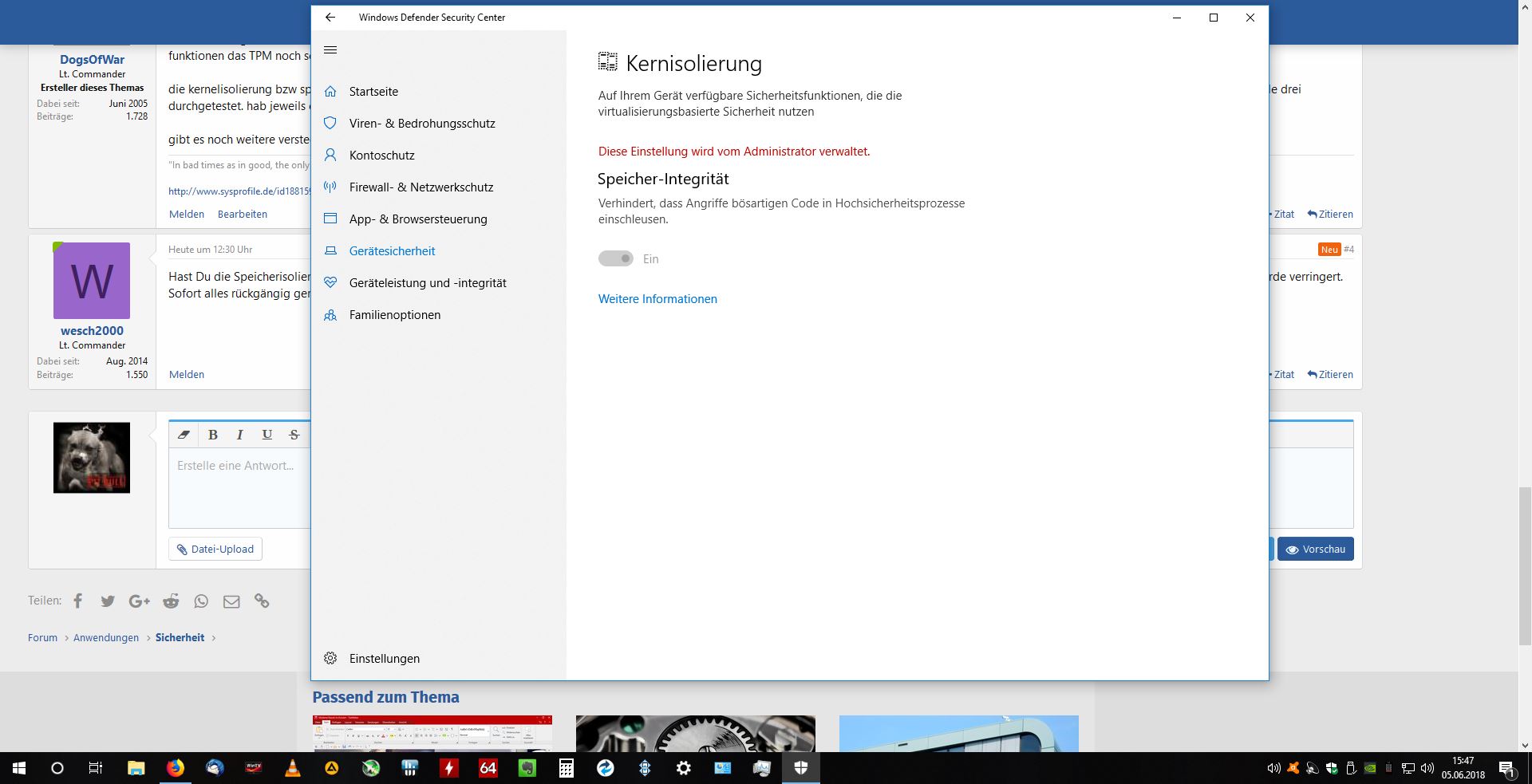This screenshot has width=1532, height=784.
Task: Share the thread by email envelope icon
Action: (x=231, y=601)
